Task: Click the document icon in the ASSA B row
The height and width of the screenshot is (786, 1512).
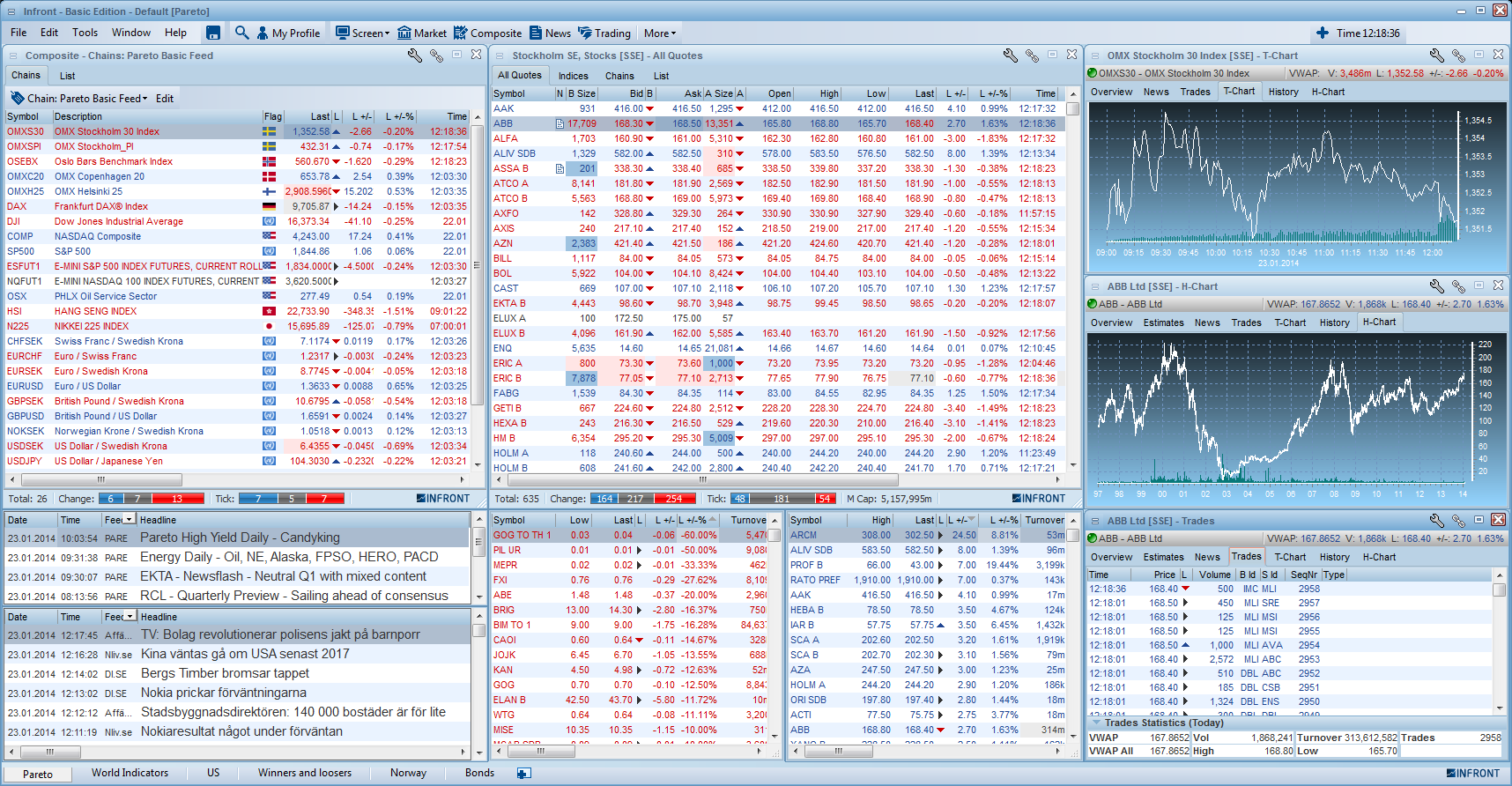Action: [560, 168]
